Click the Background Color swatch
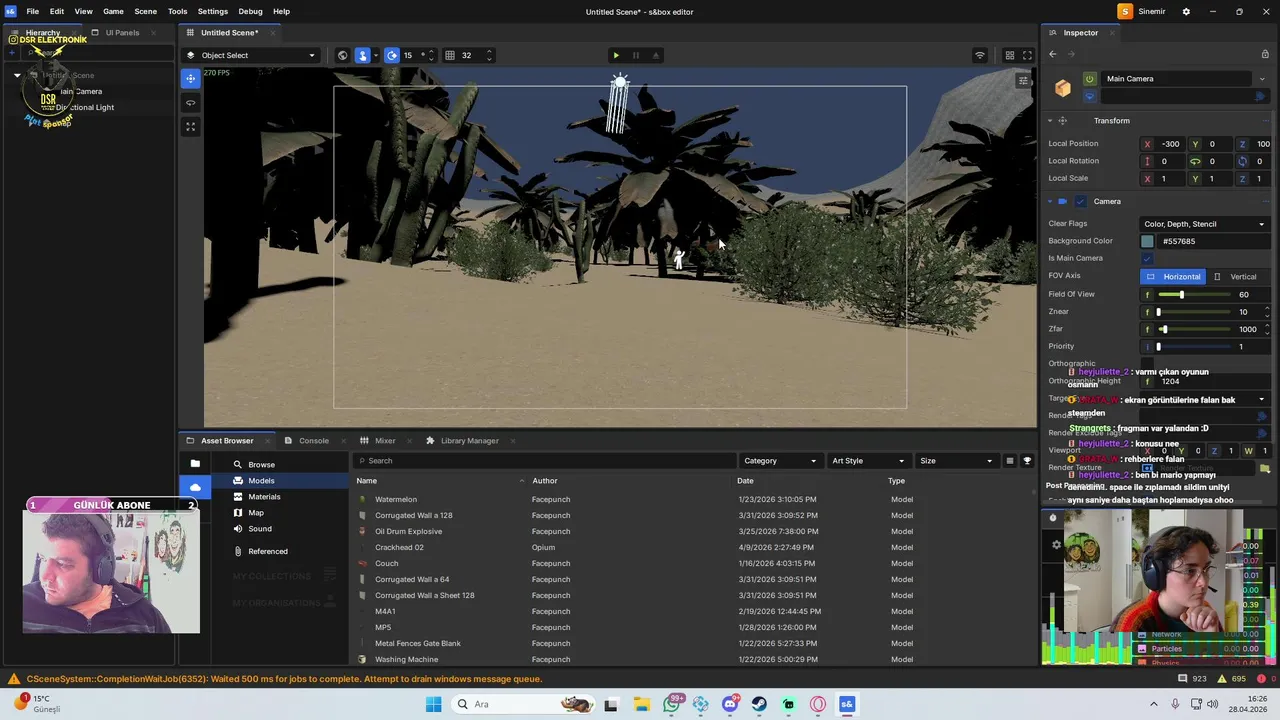 click(x=1147, y=241)
